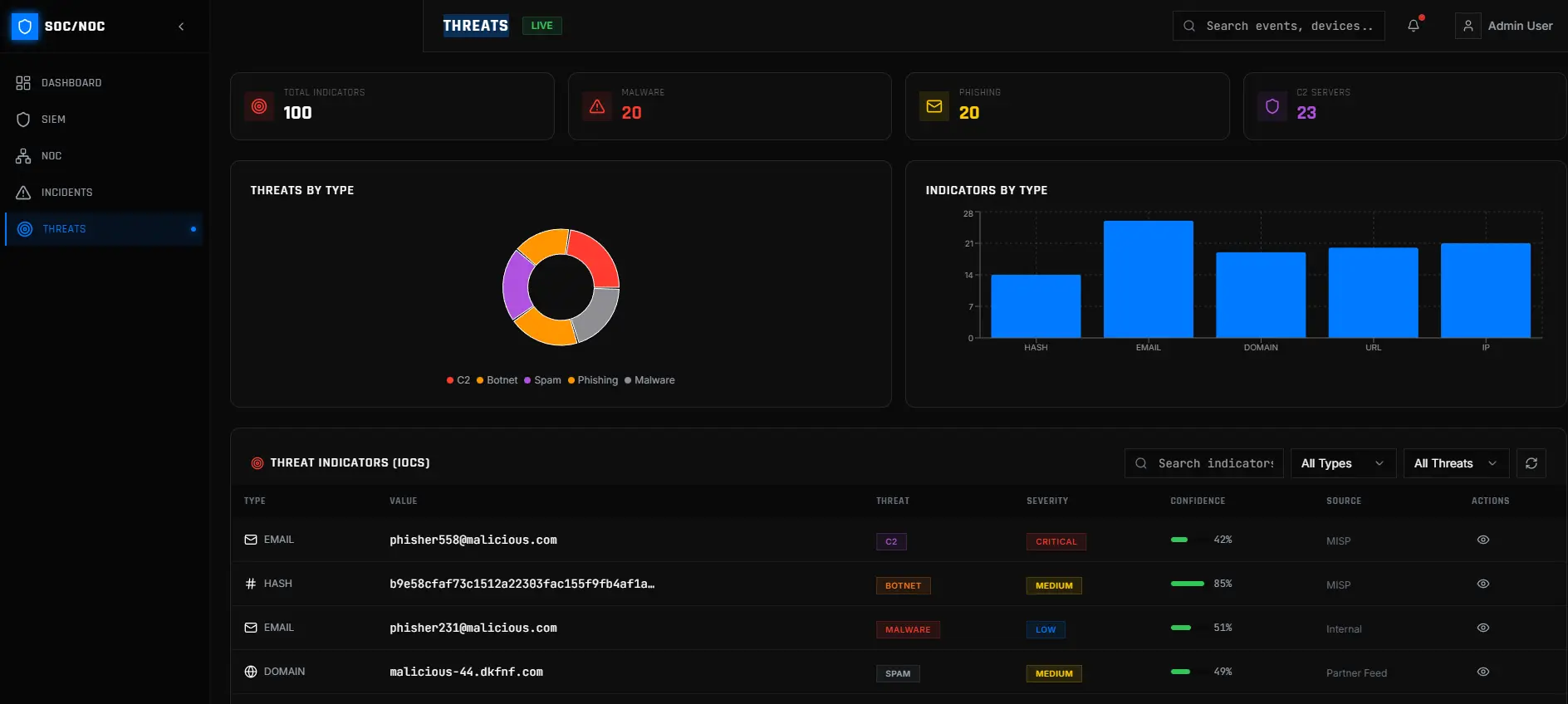Screen dimensions: 1568x704
Task: Click the EMAIL bar in the chart
Action: click(1149, 279)
